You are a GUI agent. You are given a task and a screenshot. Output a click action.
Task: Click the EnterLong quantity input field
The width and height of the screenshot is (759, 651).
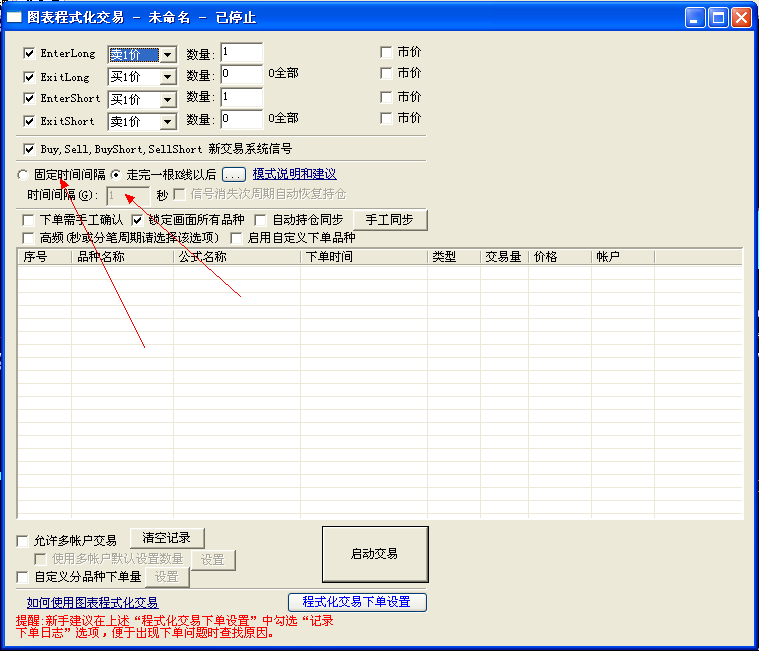tap(241, 53)
